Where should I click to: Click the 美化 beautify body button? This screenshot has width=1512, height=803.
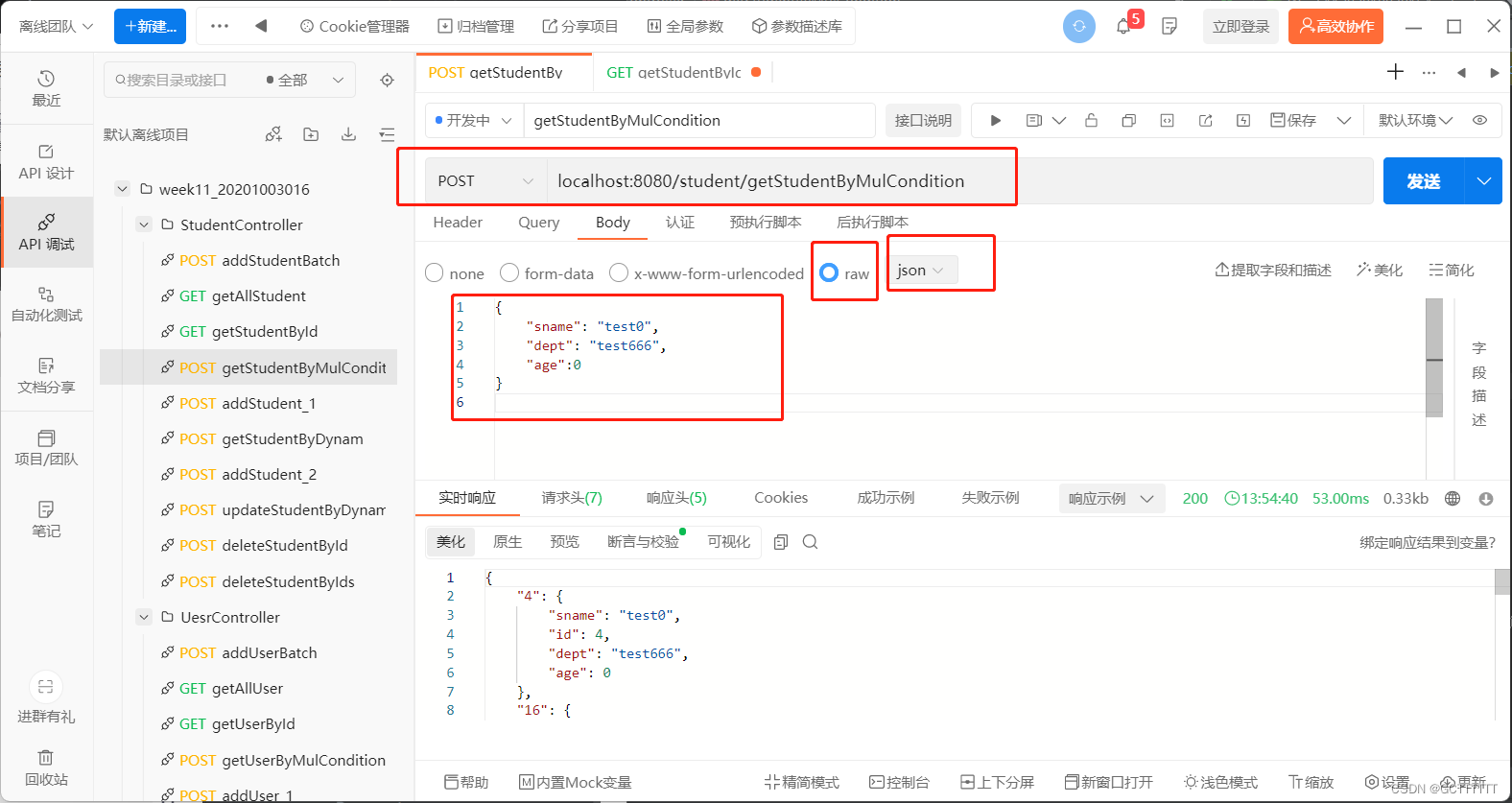tap(1380, 271)
